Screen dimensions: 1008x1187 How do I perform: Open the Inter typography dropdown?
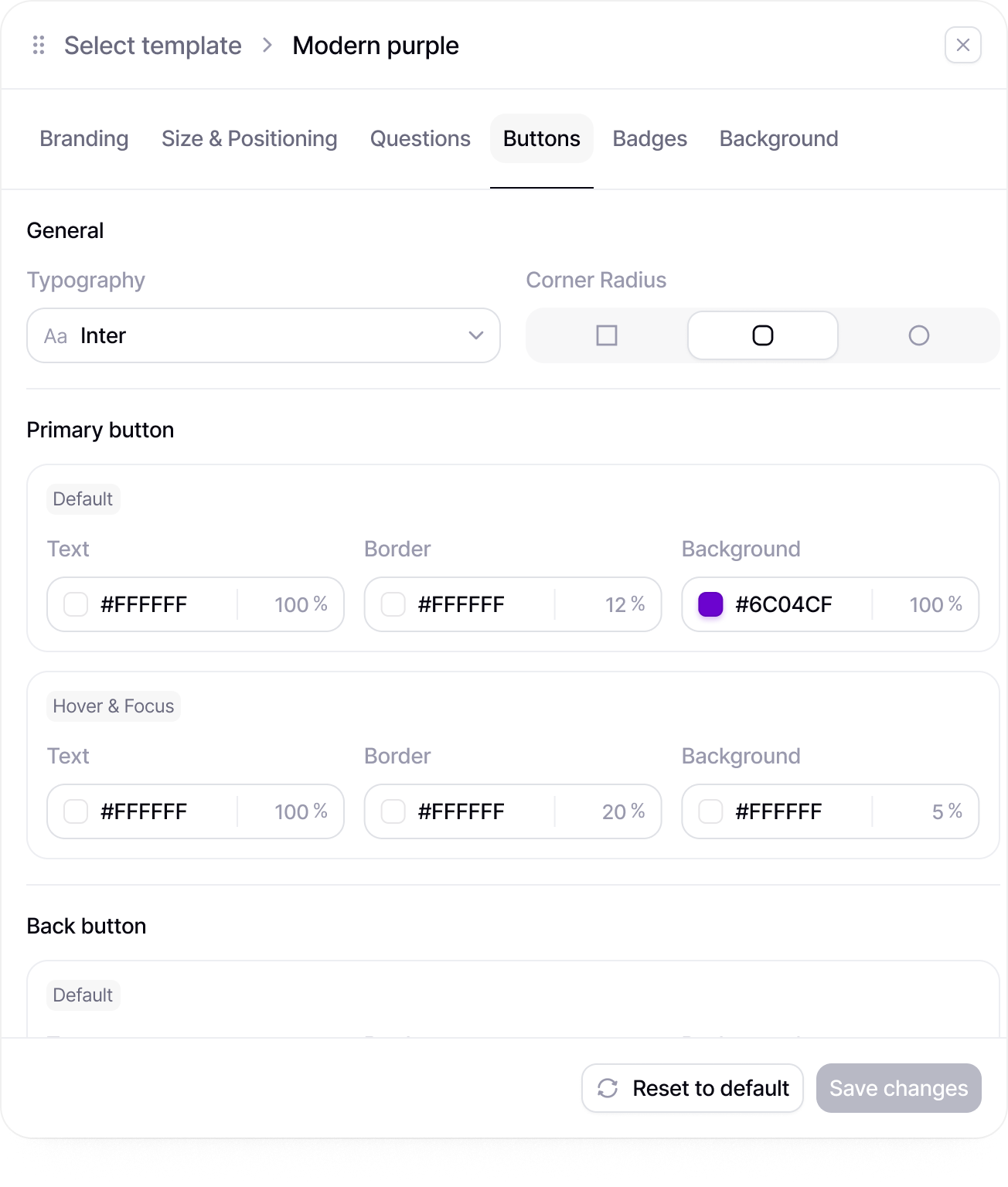(264, 335)
